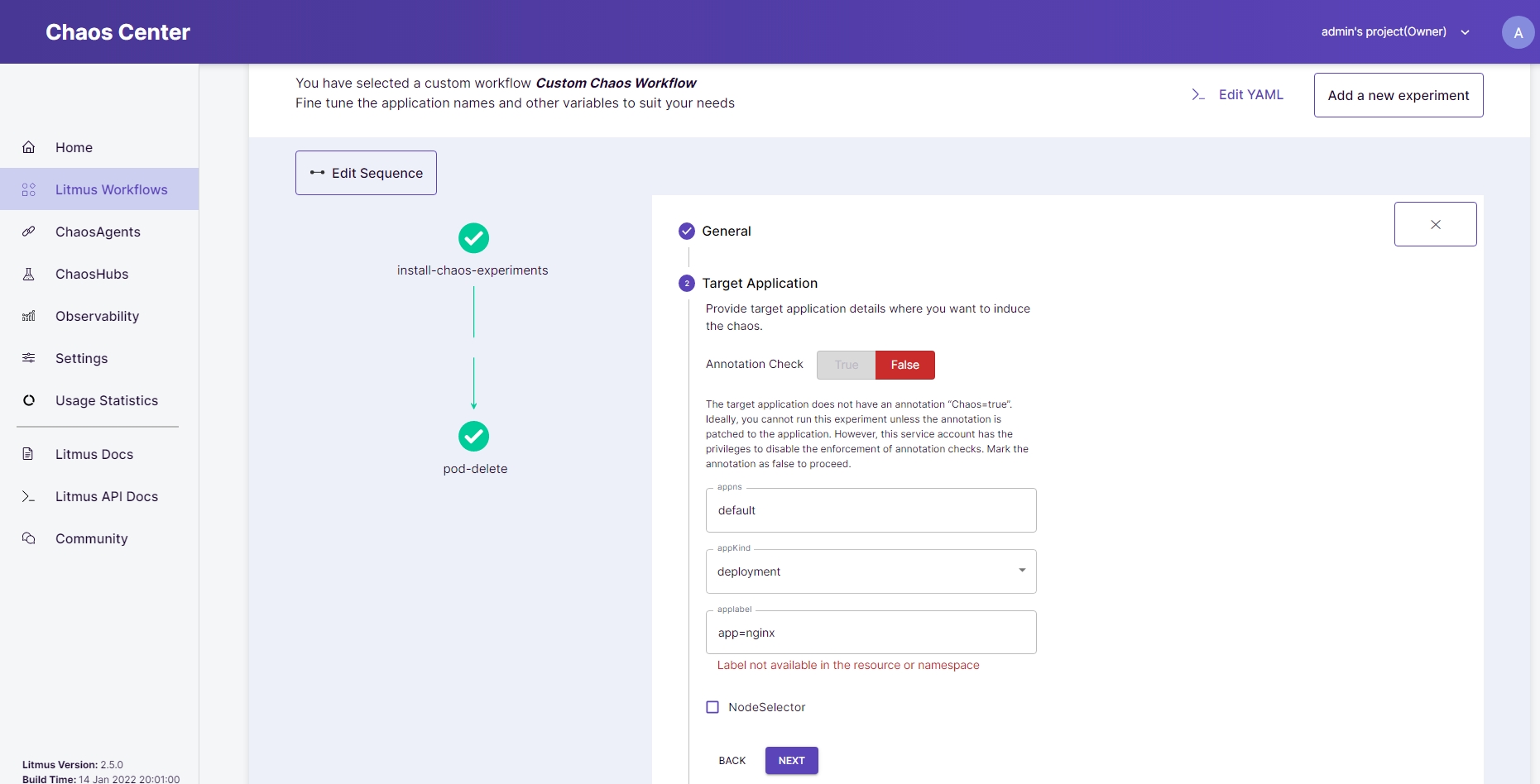Viewport: 1540px width, 784px height.
Task: Click the ChaosHubs flask icon
Action: (29, 274)
